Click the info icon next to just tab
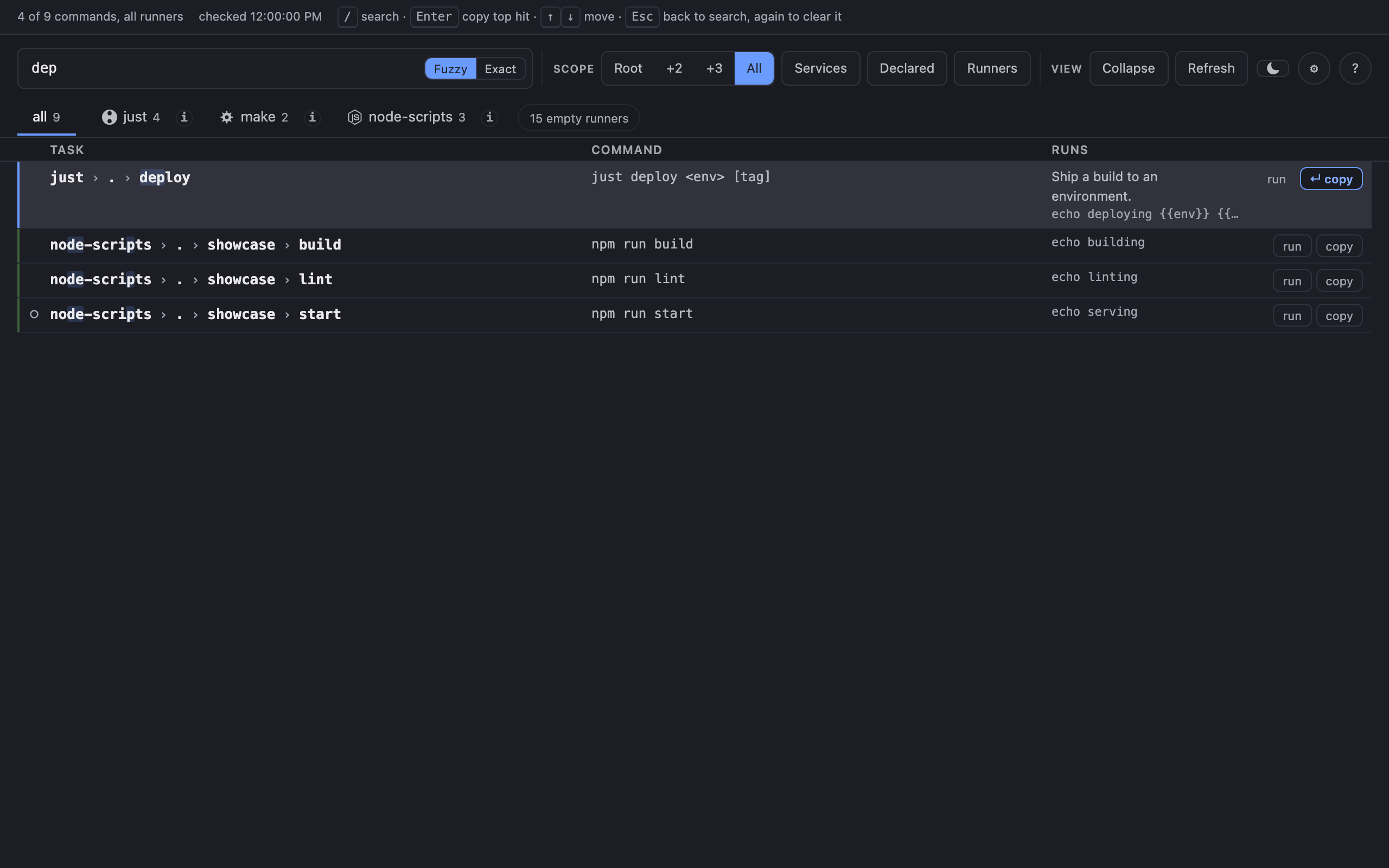The width and height of the screenshot is (1389, 868). tap(184, 117)
